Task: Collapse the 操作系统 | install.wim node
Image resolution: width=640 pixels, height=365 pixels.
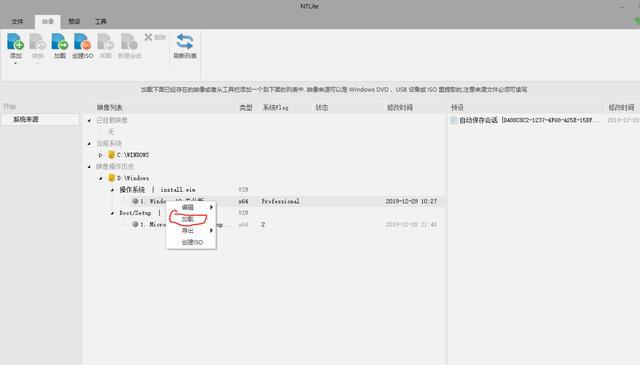Action: click(x=112, y=190)
